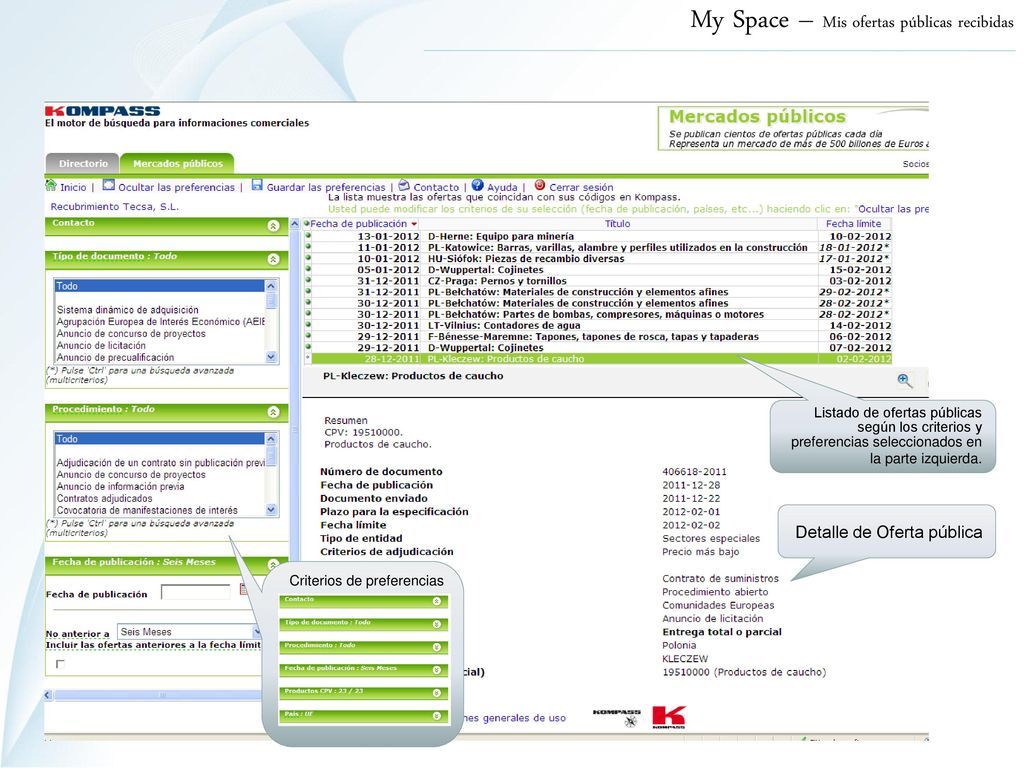Click the green bullet of D-Herne row
1024x768 pixels.
(x=308, y=236)
